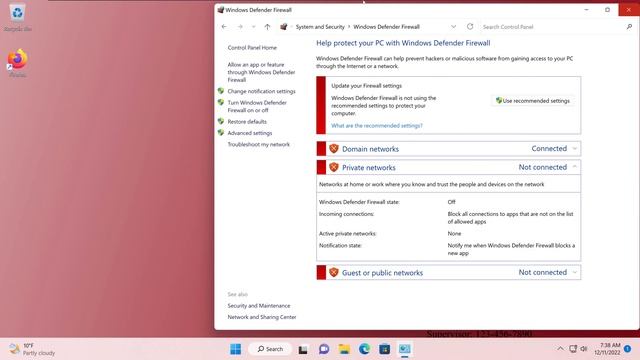Viewport: 640px width, 360px height.
Task: Click Restore defaults link
Action: (247, 122)
